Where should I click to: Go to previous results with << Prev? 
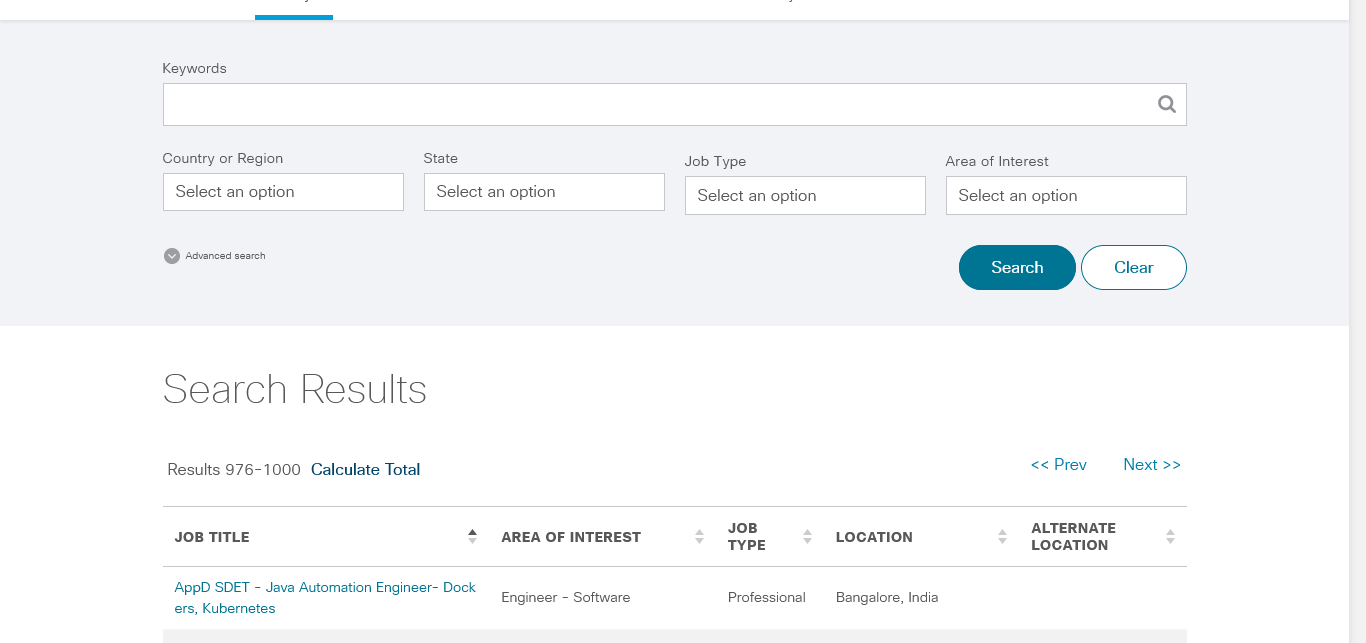[1058, 465]
